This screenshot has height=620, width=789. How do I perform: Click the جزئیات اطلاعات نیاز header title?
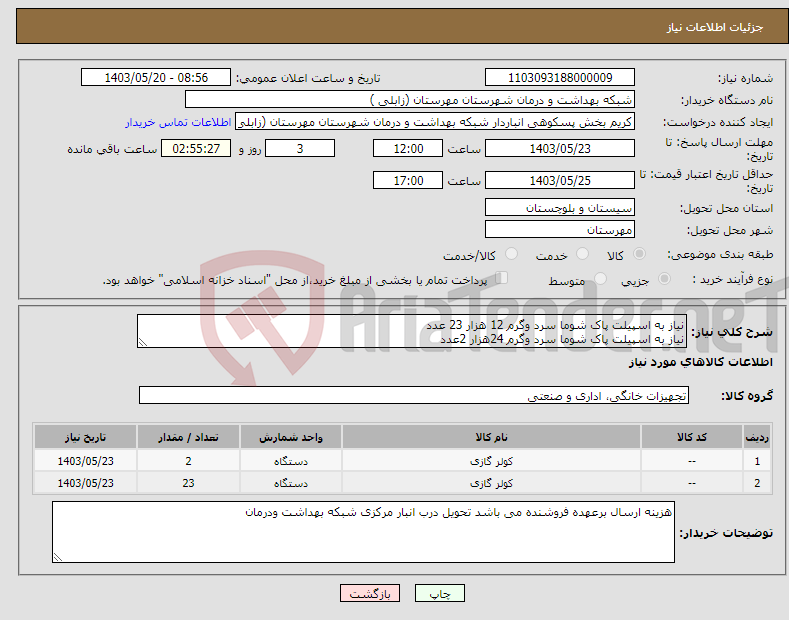pyautogui.click(x=715, y=27)
